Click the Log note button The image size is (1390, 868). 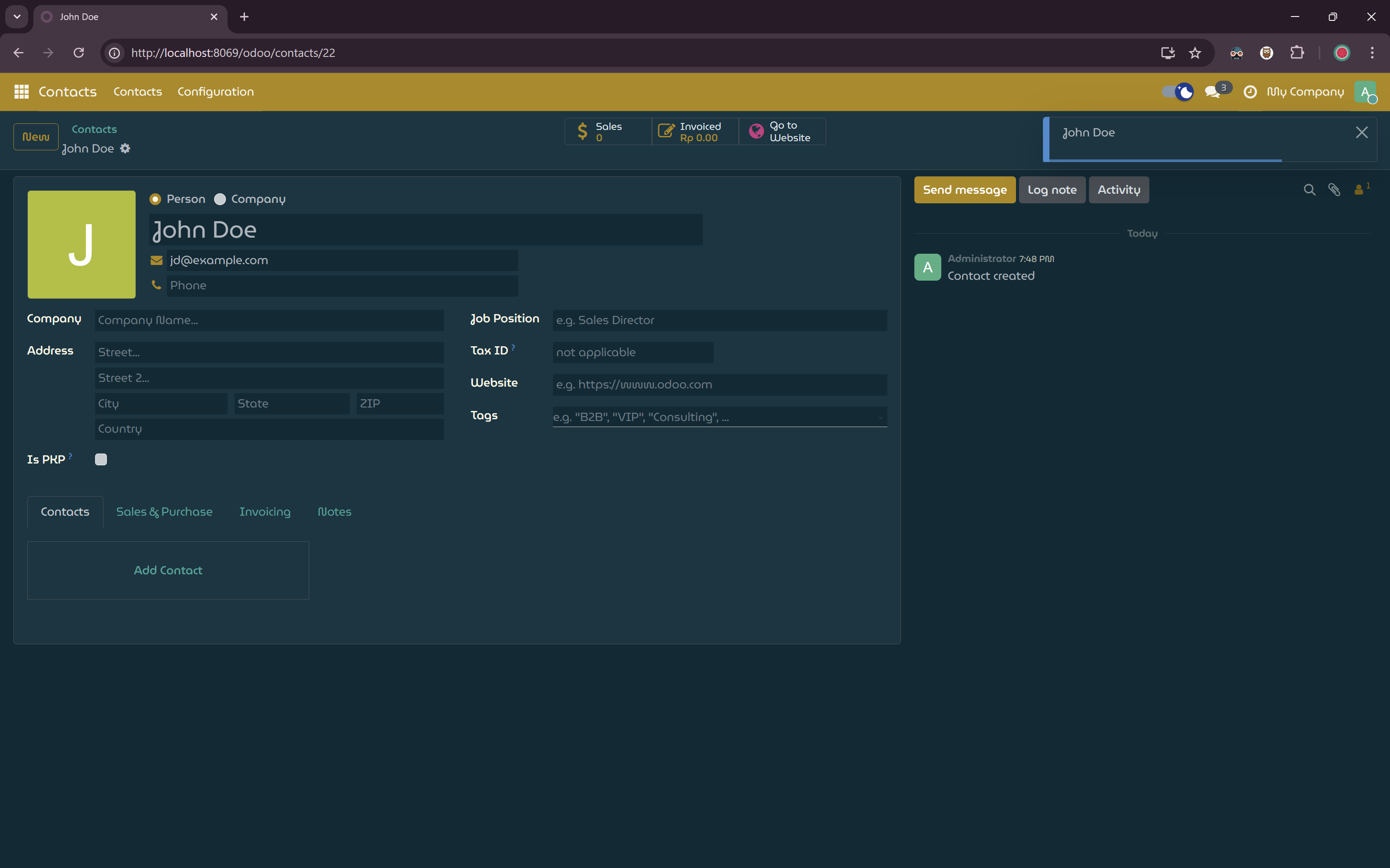pos(1051,190)
